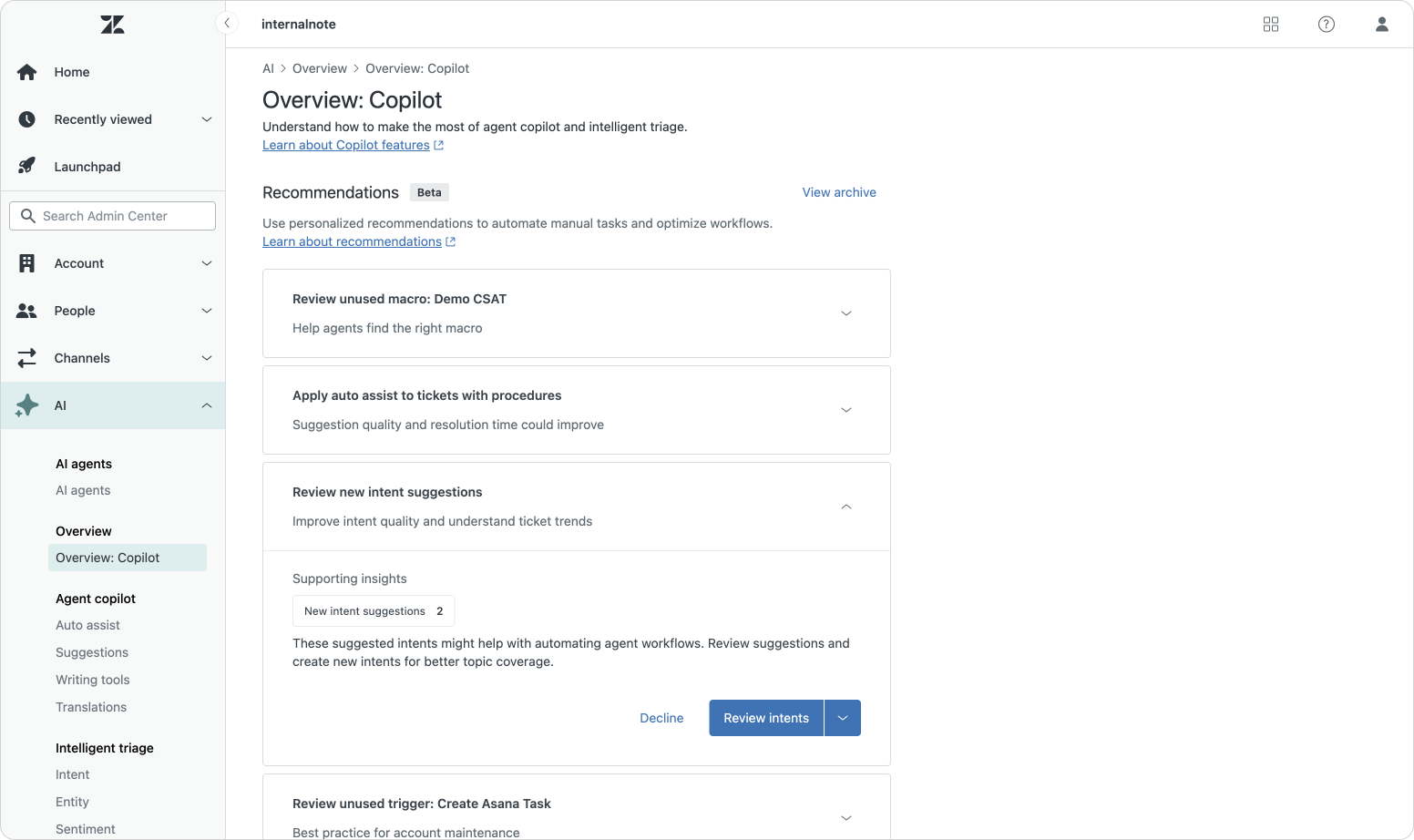Click the Zendesk logo icon

[112, 25]
